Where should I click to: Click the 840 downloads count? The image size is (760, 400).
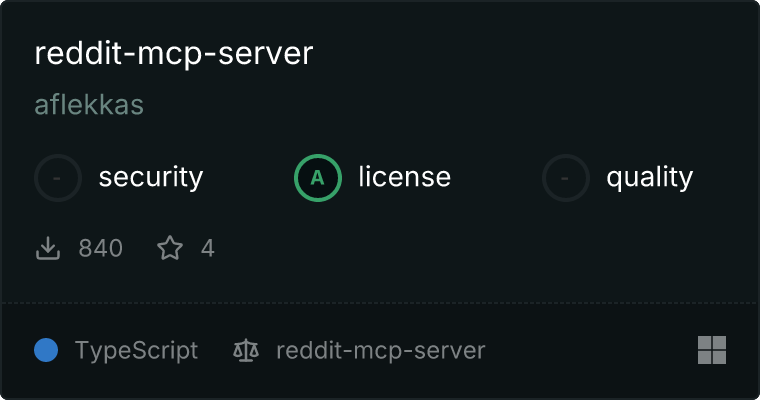pos(100,248)
